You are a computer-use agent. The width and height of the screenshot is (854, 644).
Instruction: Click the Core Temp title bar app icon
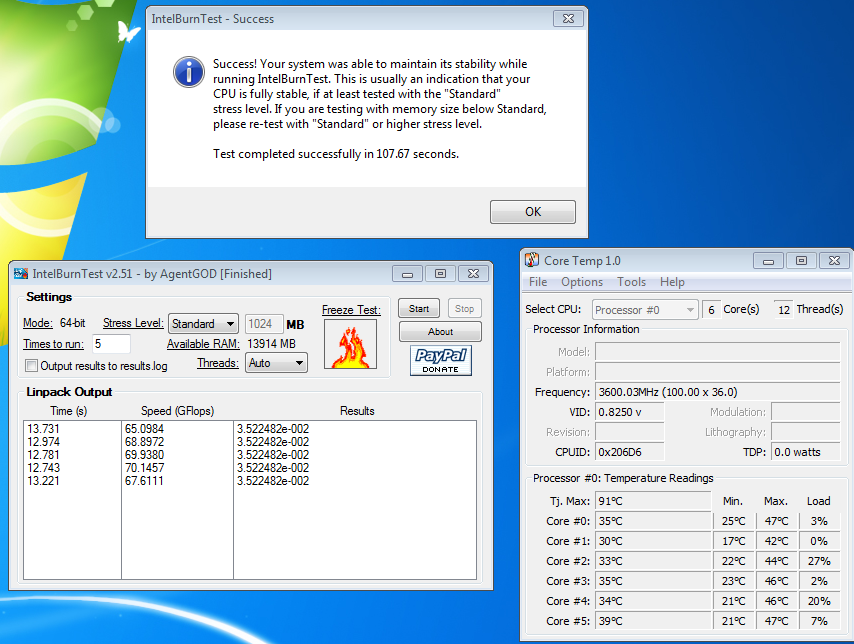coord(532,260)
